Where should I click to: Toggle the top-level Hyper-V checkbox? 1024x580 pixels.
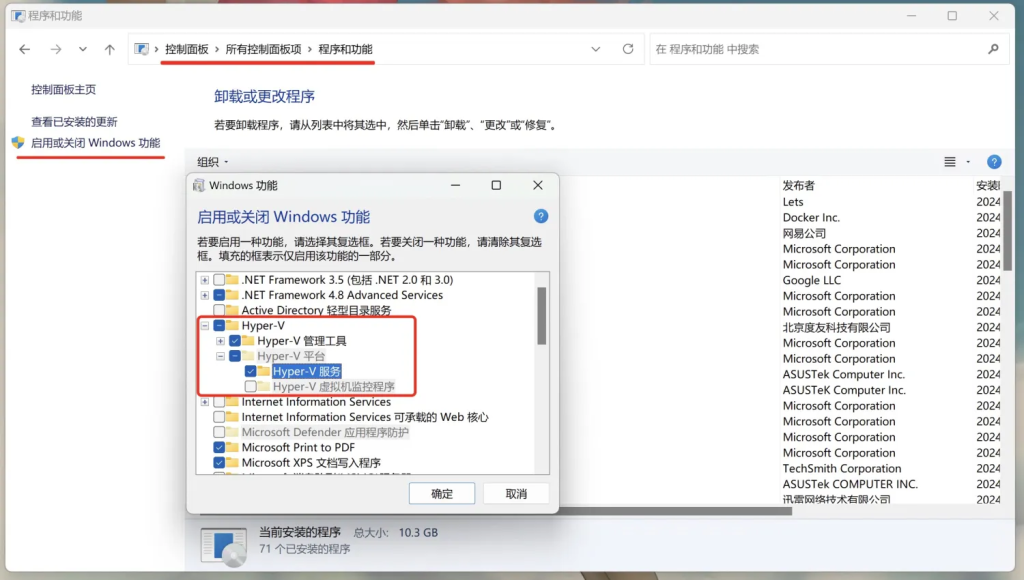[219, 325]
